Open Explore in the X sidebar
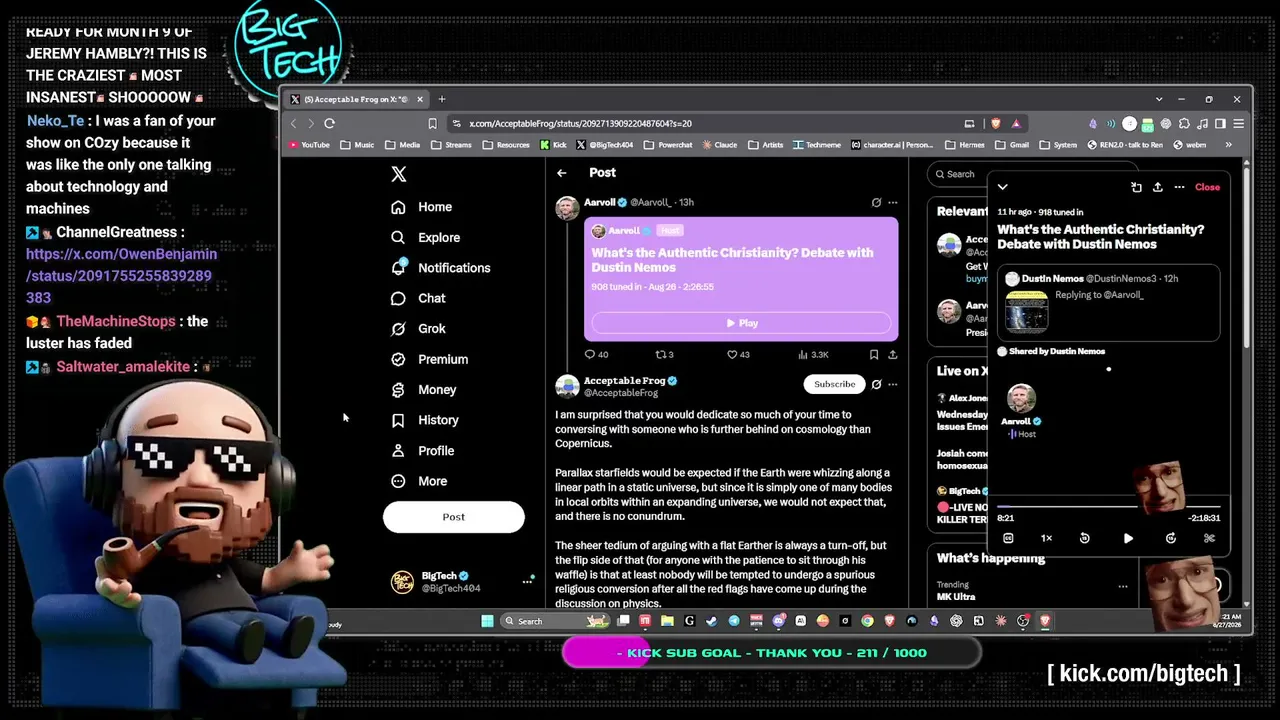Viewport: 1280px width, 720px height. (x=425, y=238)
